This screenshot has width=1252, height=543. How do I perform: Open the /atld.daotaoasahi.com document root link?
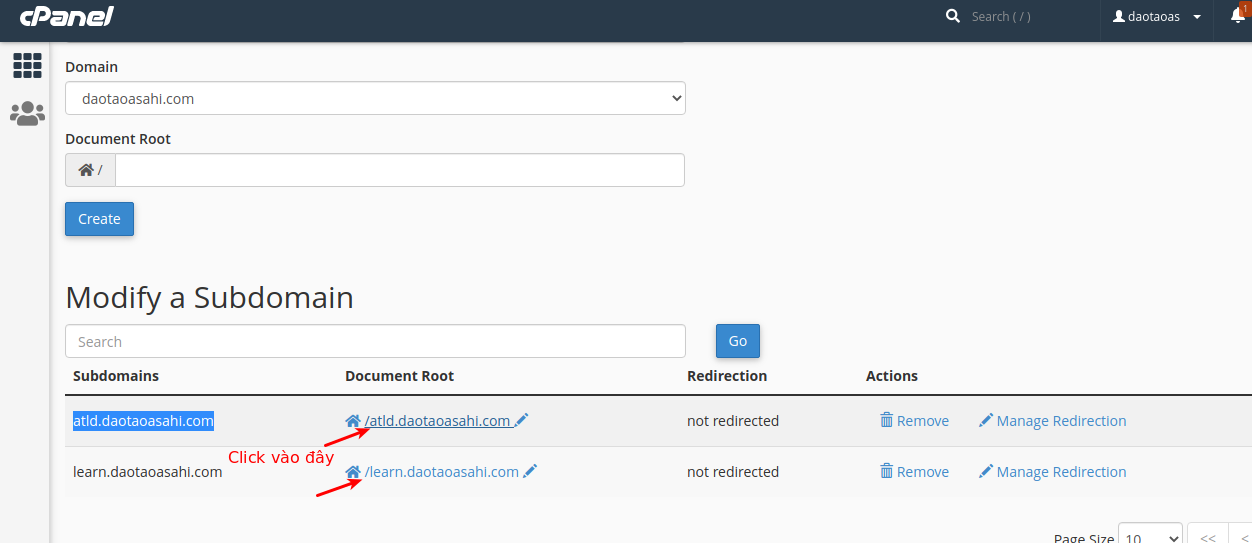[437, 421]
